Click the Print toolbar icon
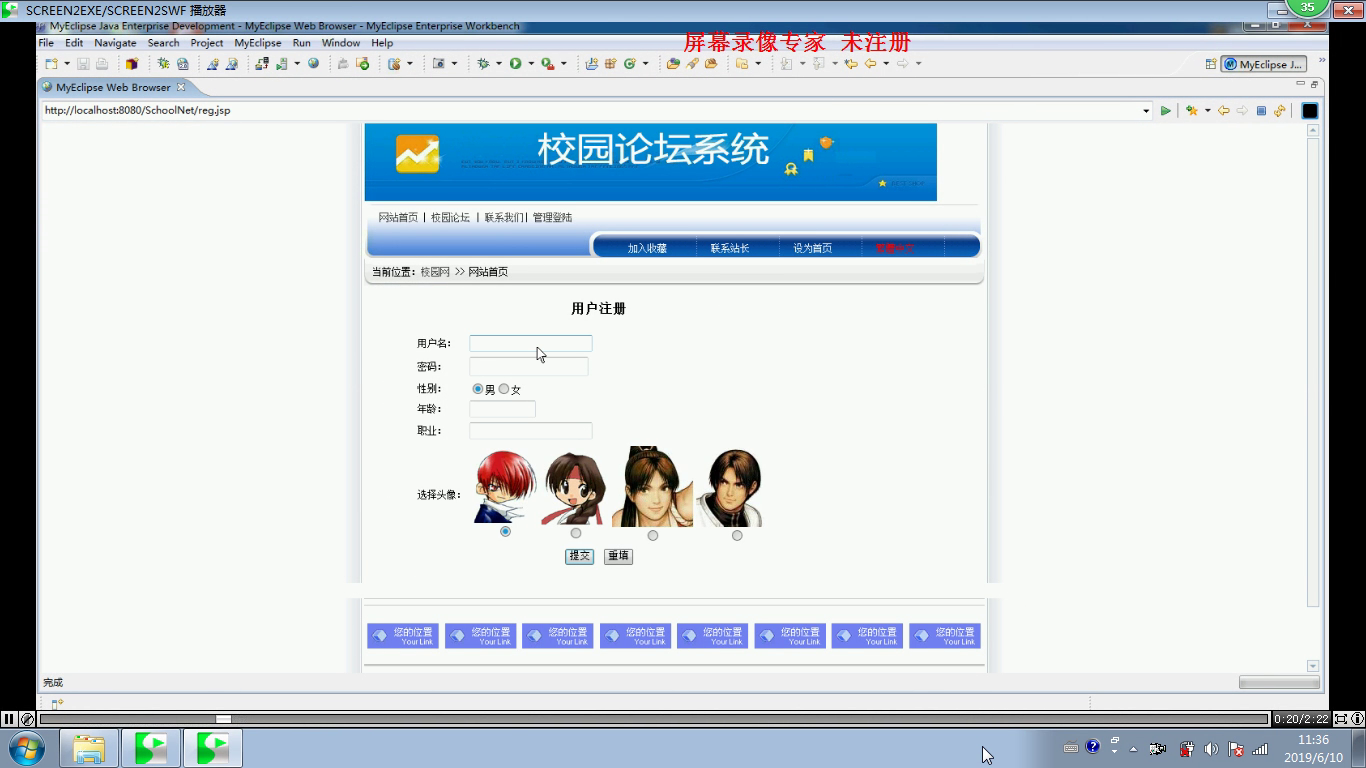 point(102,63)
